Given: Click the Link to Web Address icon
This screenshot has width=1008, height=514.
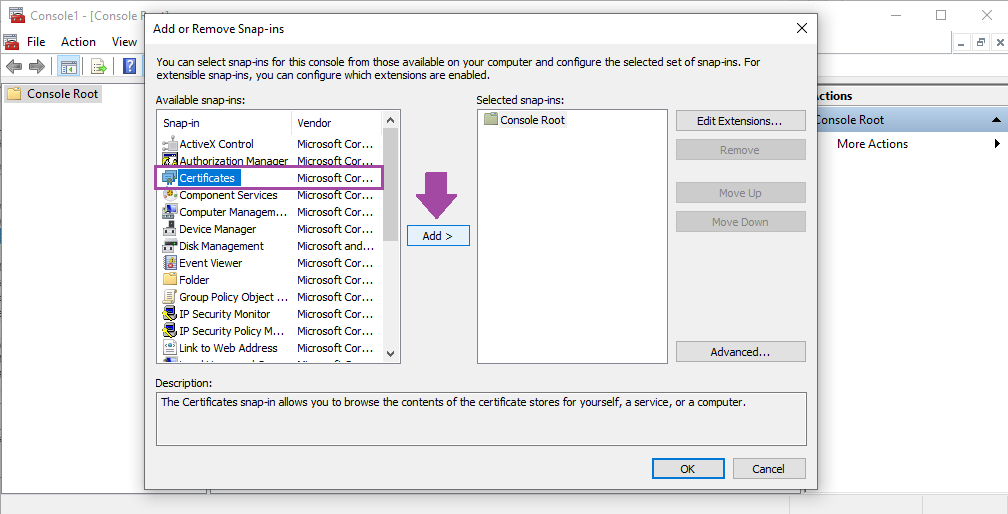Looking at the screenshot, I should click(x=170, y=348).
